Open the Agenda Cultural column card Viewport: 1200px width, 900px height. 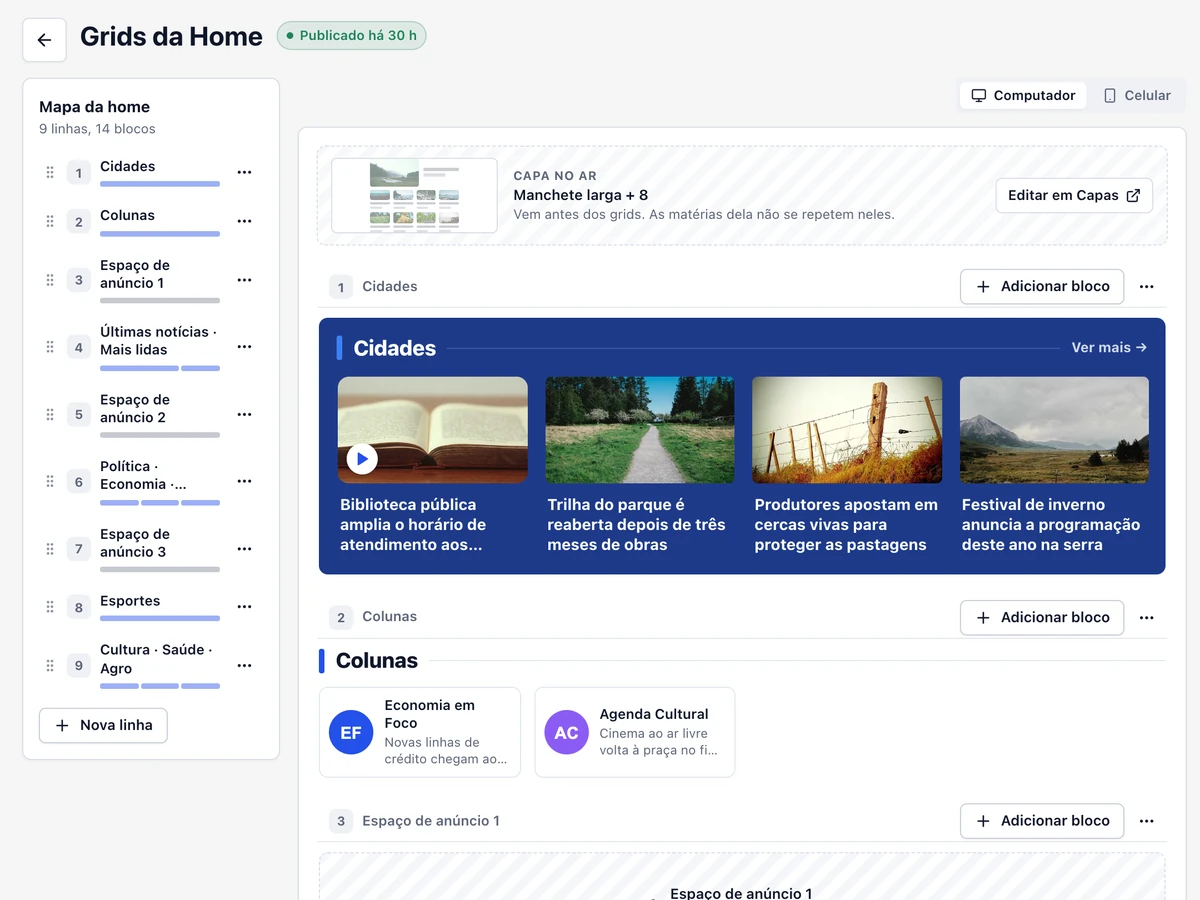pyautogui.click(x=635, y=733)
